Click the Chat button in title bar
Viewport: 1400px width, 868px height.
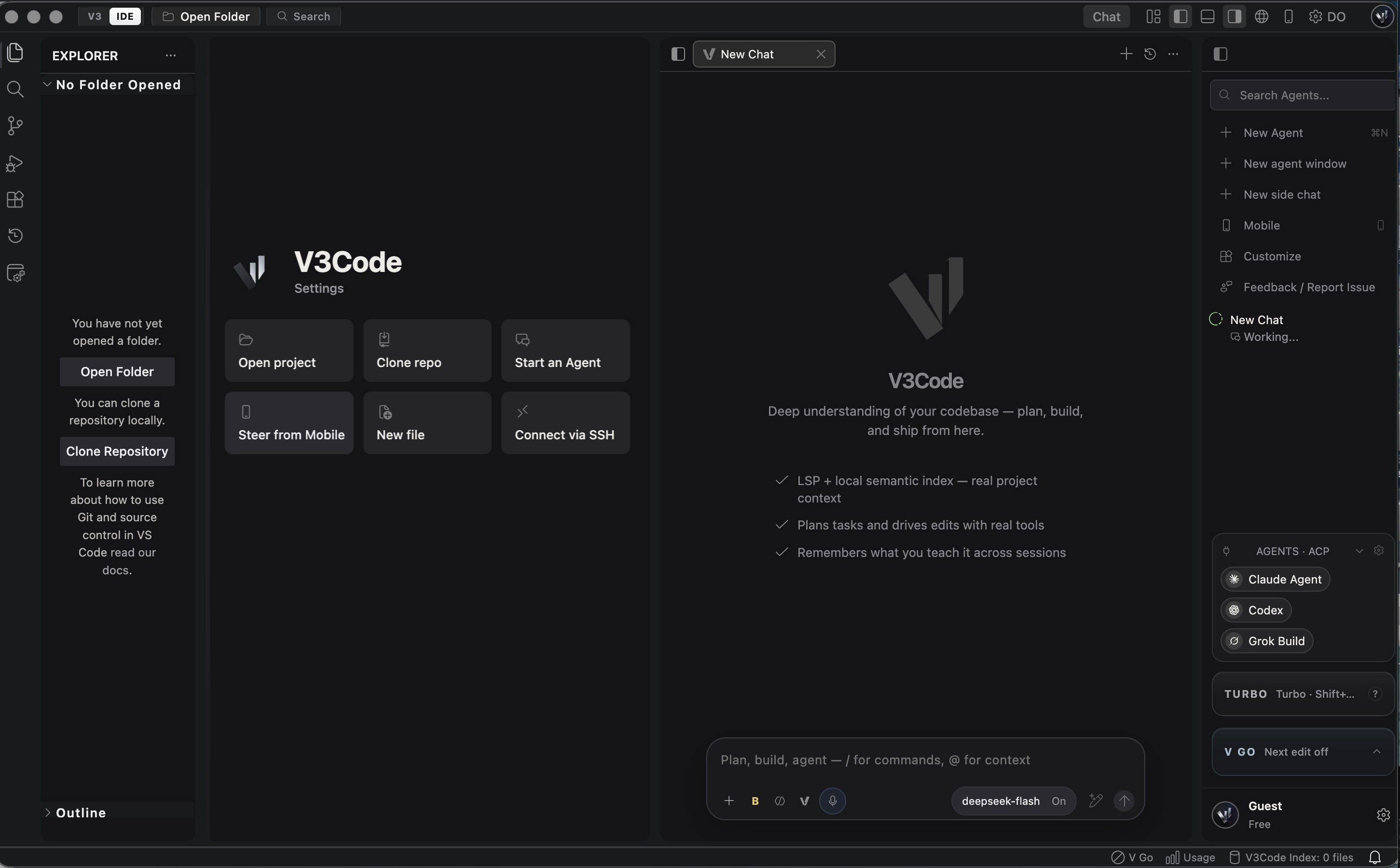coord(1107,16)
